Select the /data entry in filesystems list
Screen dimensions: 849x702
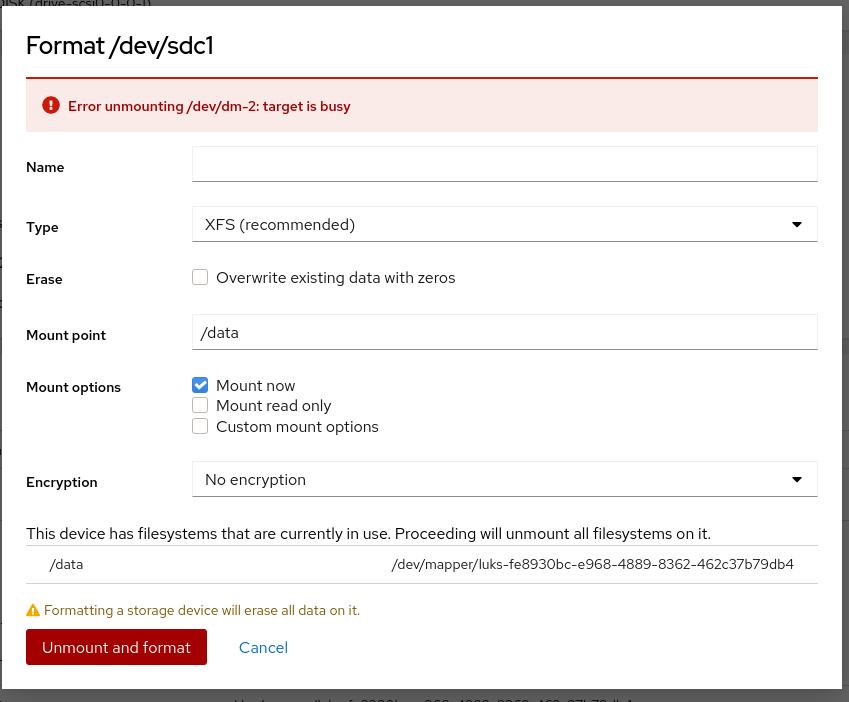[66, 564]
